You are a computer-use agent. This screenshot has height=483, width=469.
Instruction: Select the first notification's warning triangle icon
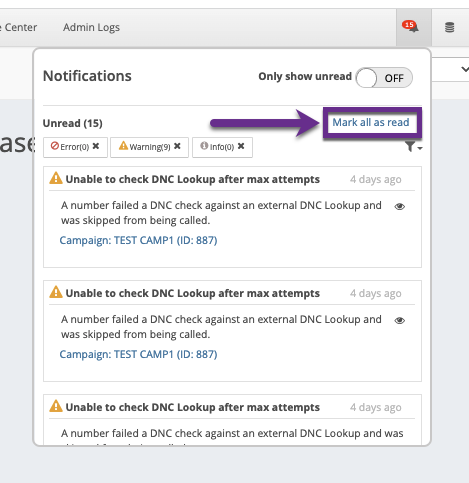56,178
